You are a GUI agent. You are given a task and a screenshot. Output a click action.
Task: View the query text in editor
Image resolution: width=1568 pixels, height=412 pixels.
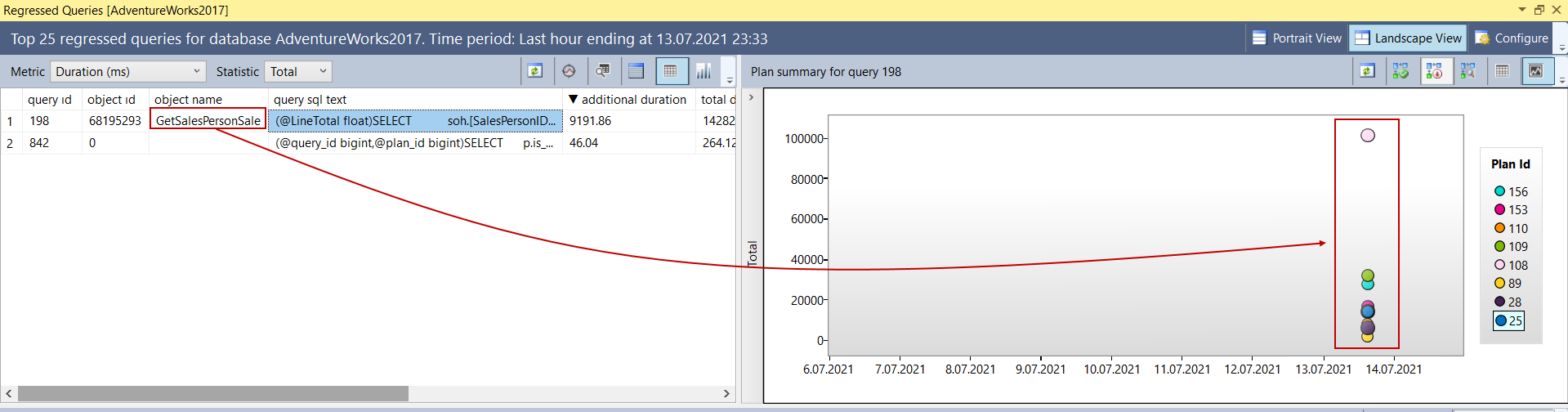(x=603, y=71)
